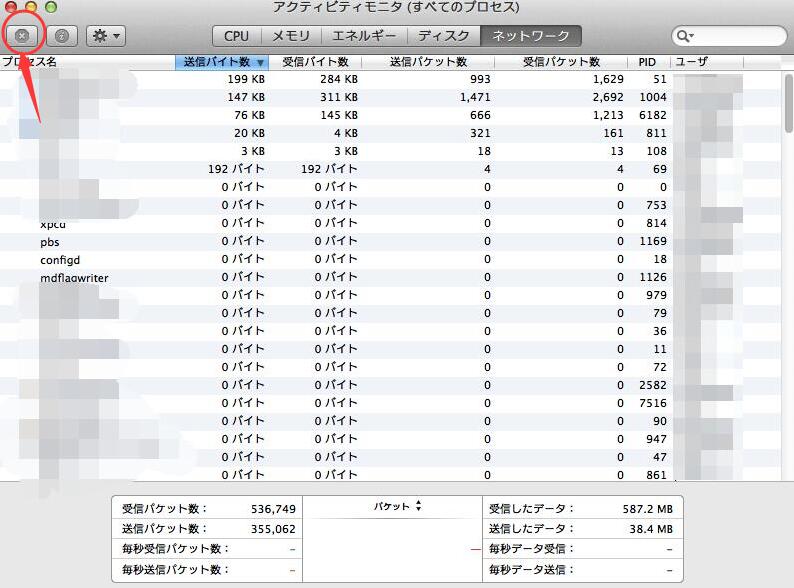The height and width of the screenshot is (588, 794).
Task: Click the quit process (X) toolbar button
Action: [22, 36]
